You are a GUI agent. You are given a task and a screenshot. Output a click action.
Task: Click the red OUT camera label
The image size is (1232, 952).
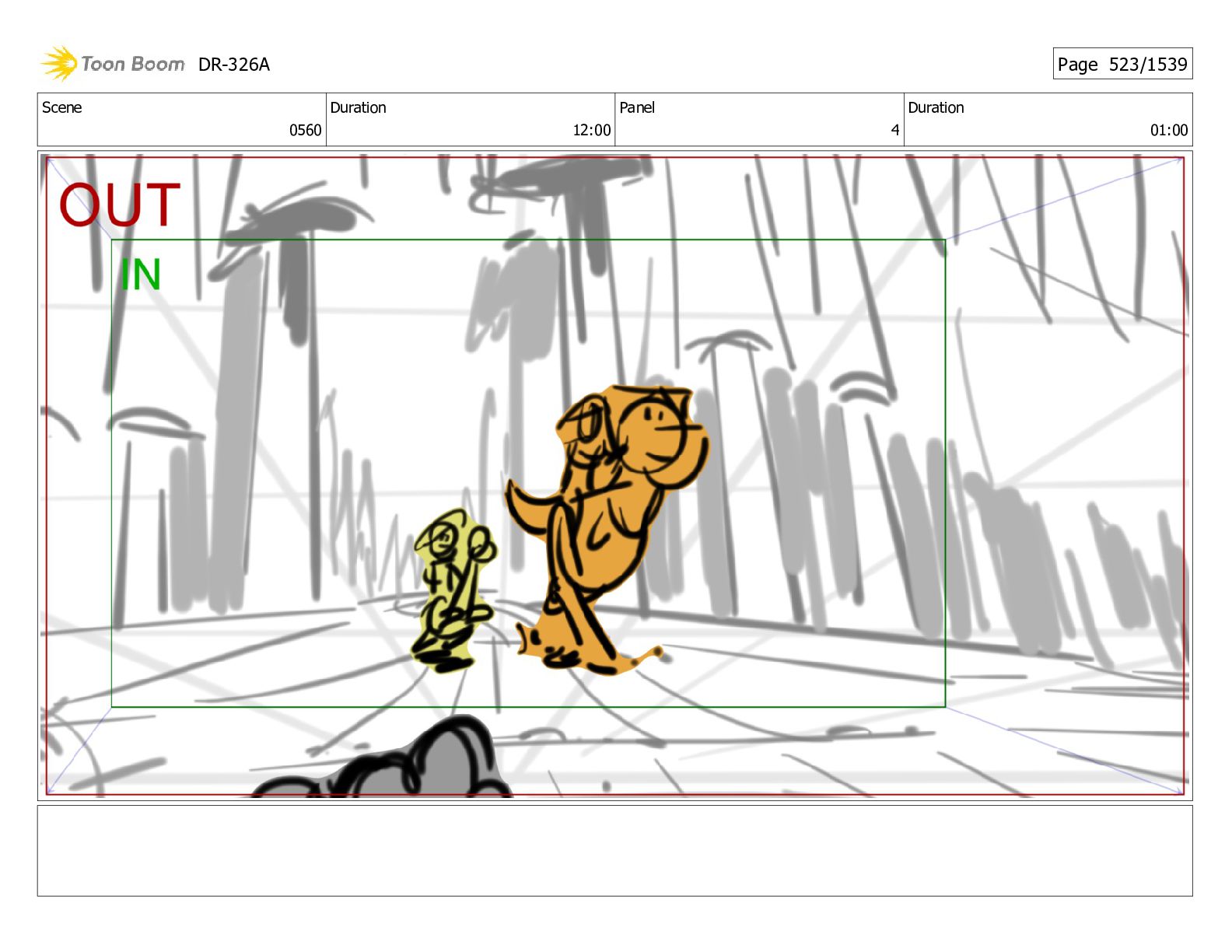(x=120, y=205)
